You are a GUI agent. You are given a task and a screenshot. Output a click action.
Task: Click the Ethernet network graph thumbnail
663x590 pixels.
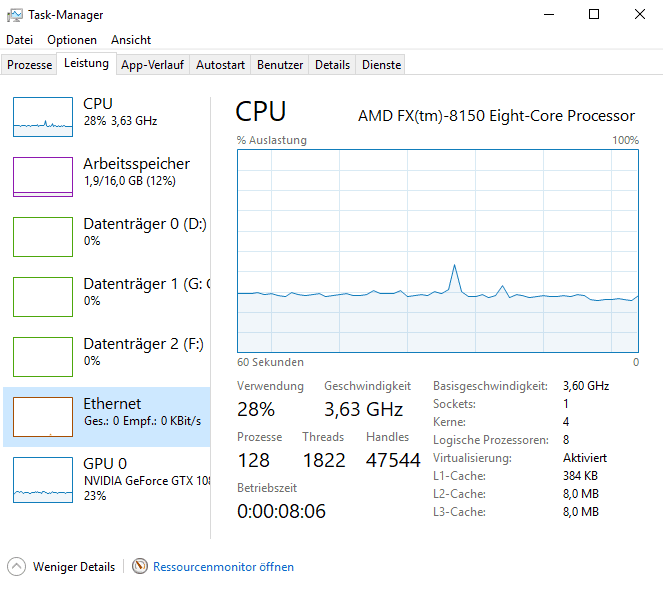click(43, 417)
